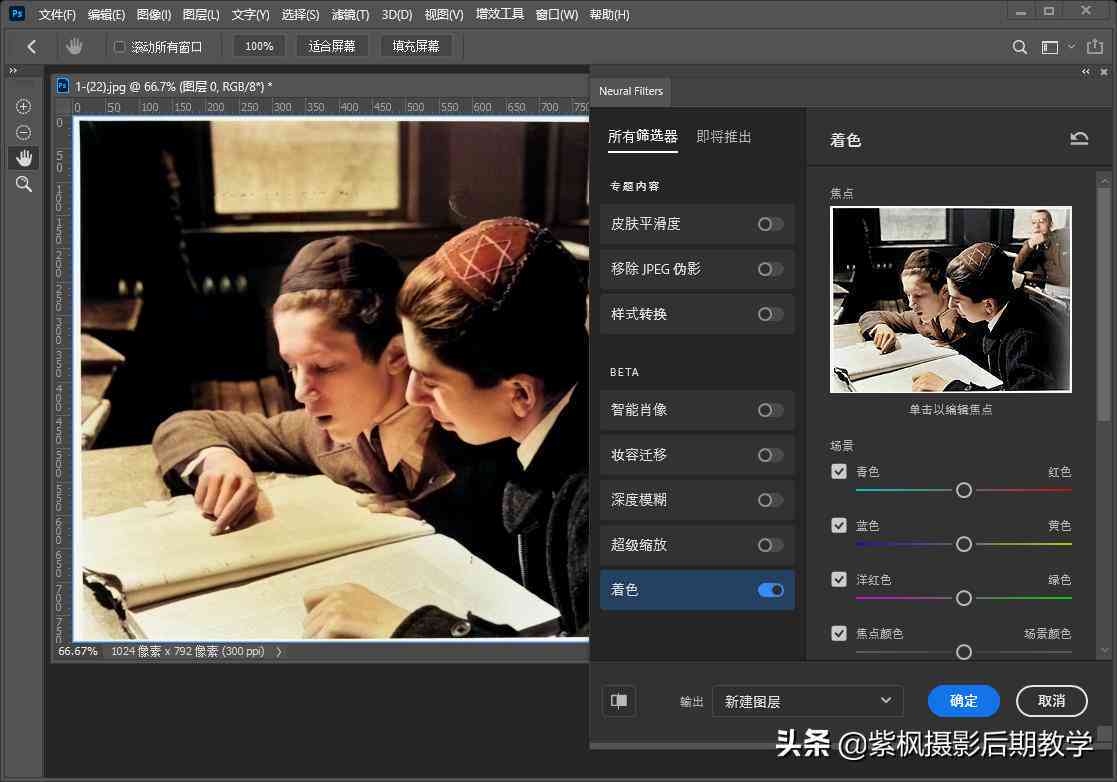Click the 66.67% zoom field in status bar

tap(78, 651)
